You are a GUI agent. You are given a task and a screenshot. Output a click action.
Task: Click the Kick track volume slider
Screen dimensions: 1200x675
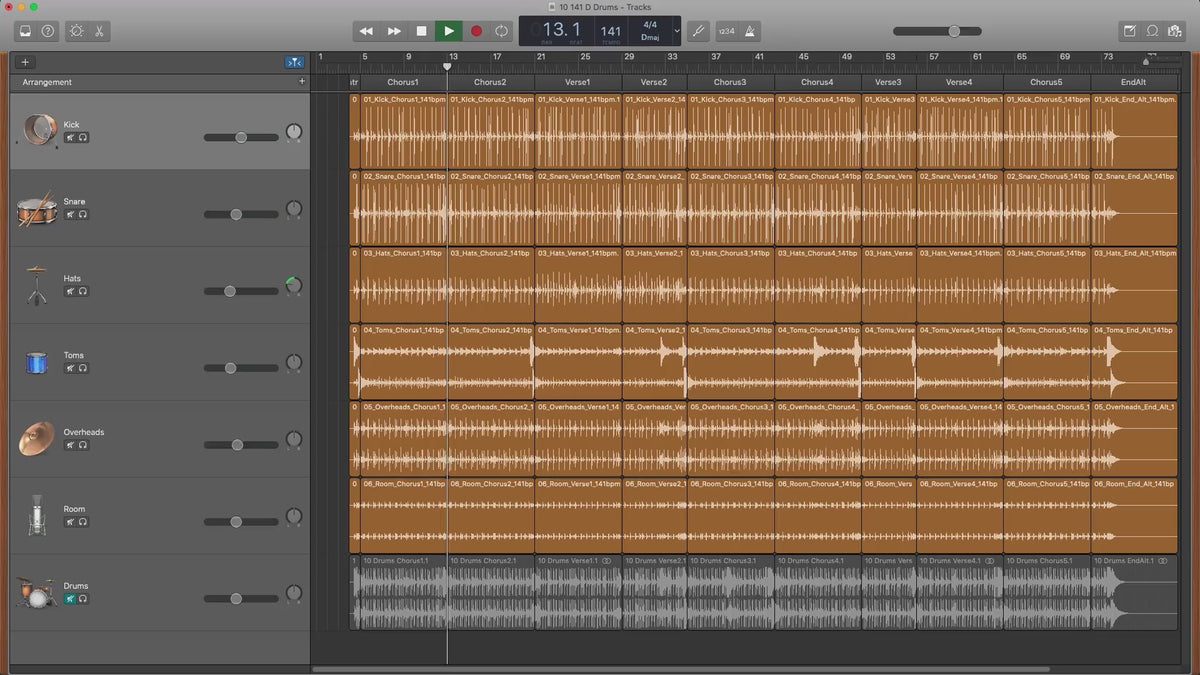click(x=241, y=137)
